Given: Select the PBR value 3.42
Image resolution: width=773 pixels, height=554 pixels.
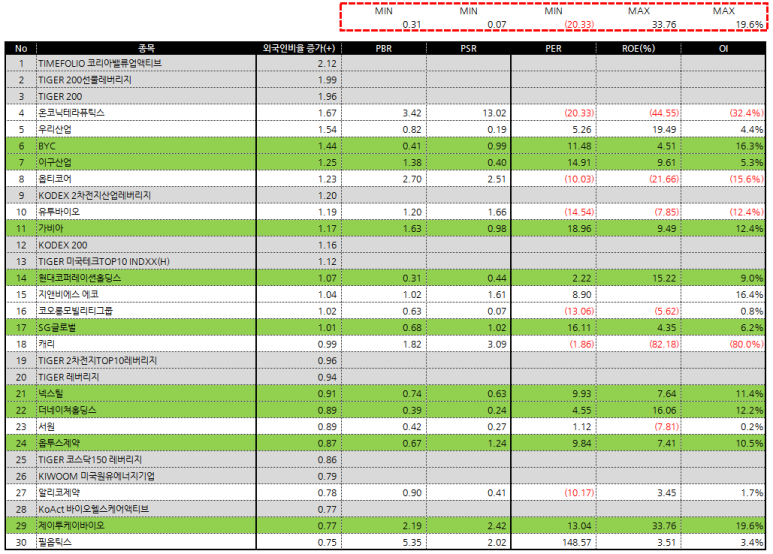Looking at the screenshot, I should coord(412,113).
